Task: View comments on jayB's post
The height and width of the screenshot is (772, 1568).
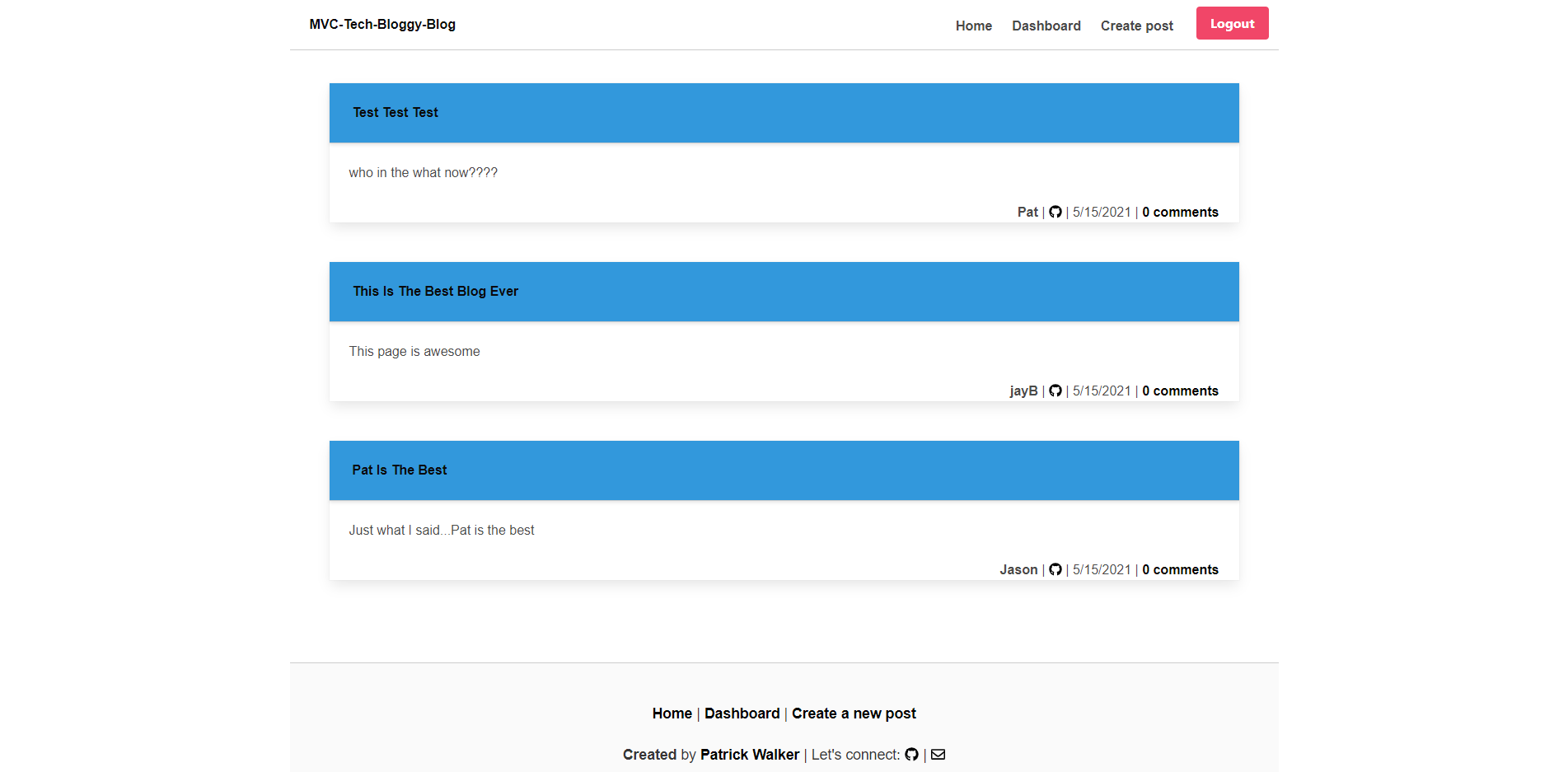Action: tap(1180, 391)
